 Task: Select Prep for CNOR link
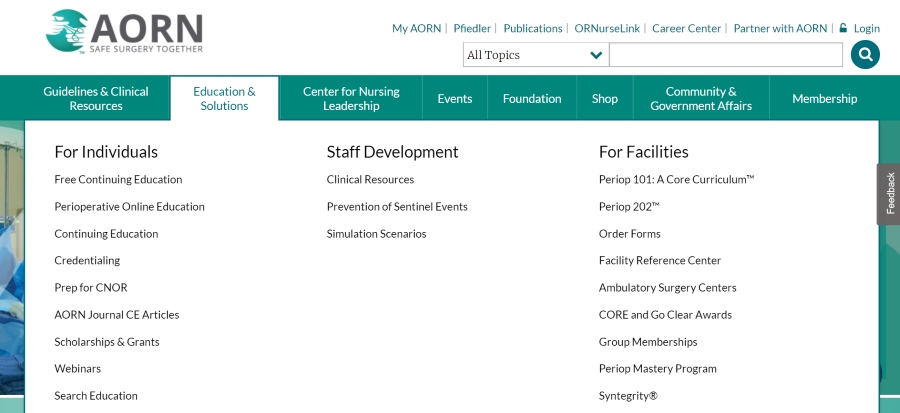pos(91,287)
